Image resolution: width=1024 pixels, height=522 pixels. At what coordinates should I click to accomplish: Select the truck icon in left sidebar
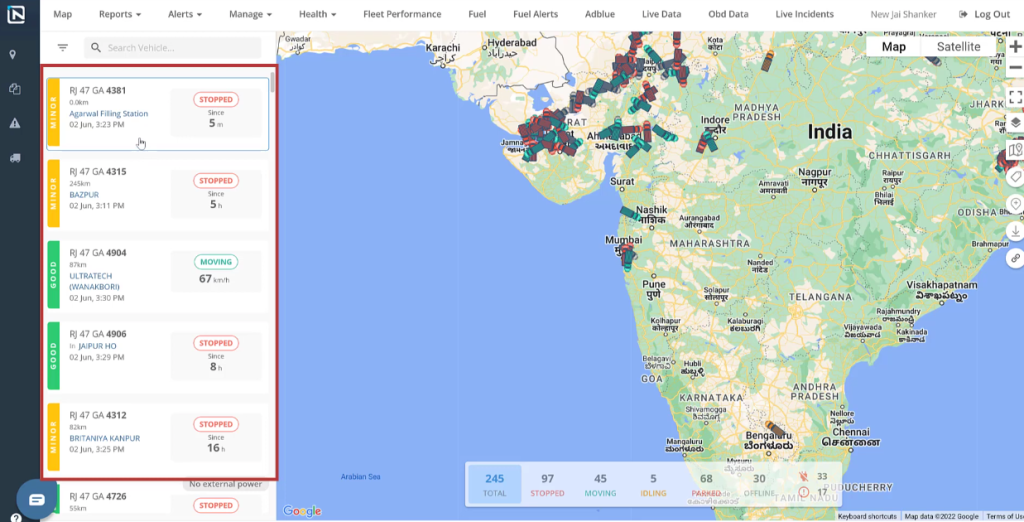tap(14, 157)
